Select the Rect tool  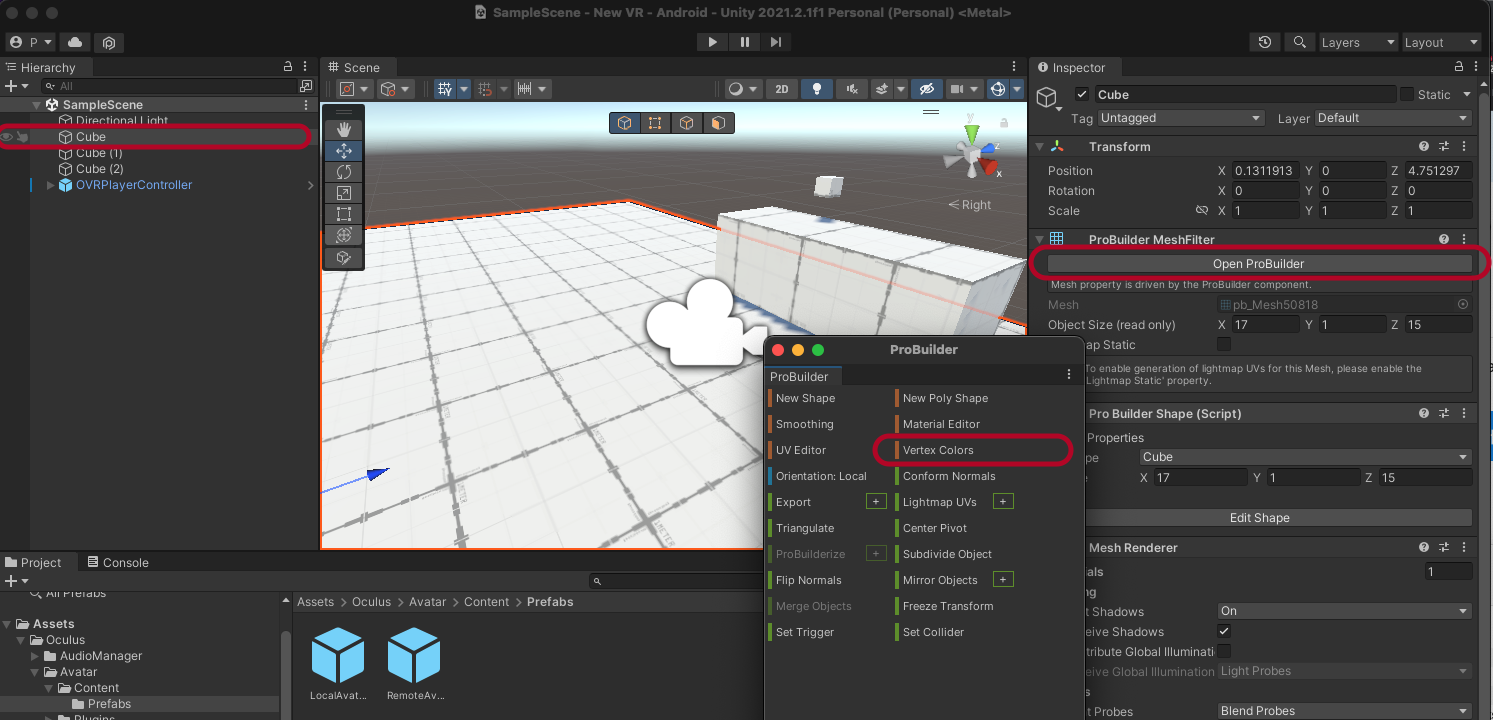point(344,214)
